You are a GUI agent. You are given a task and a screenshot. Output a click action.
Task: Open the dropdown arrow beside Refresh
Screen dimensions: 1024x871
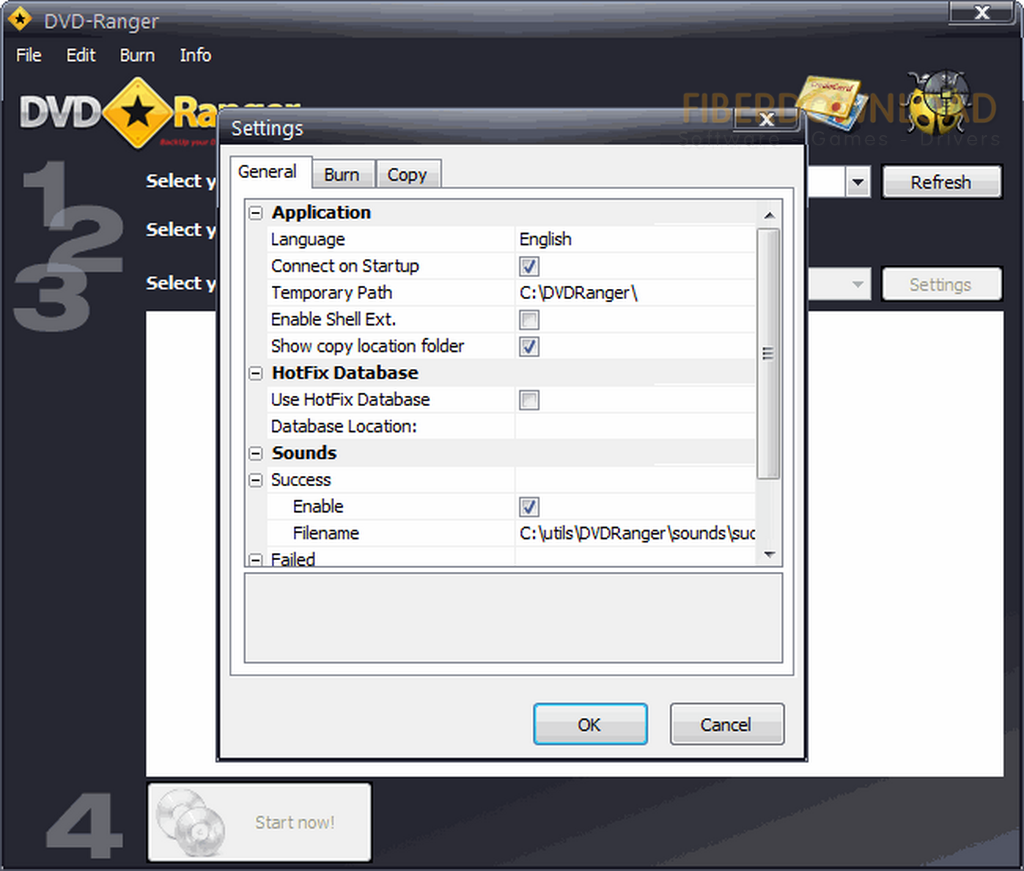point(858,182)
